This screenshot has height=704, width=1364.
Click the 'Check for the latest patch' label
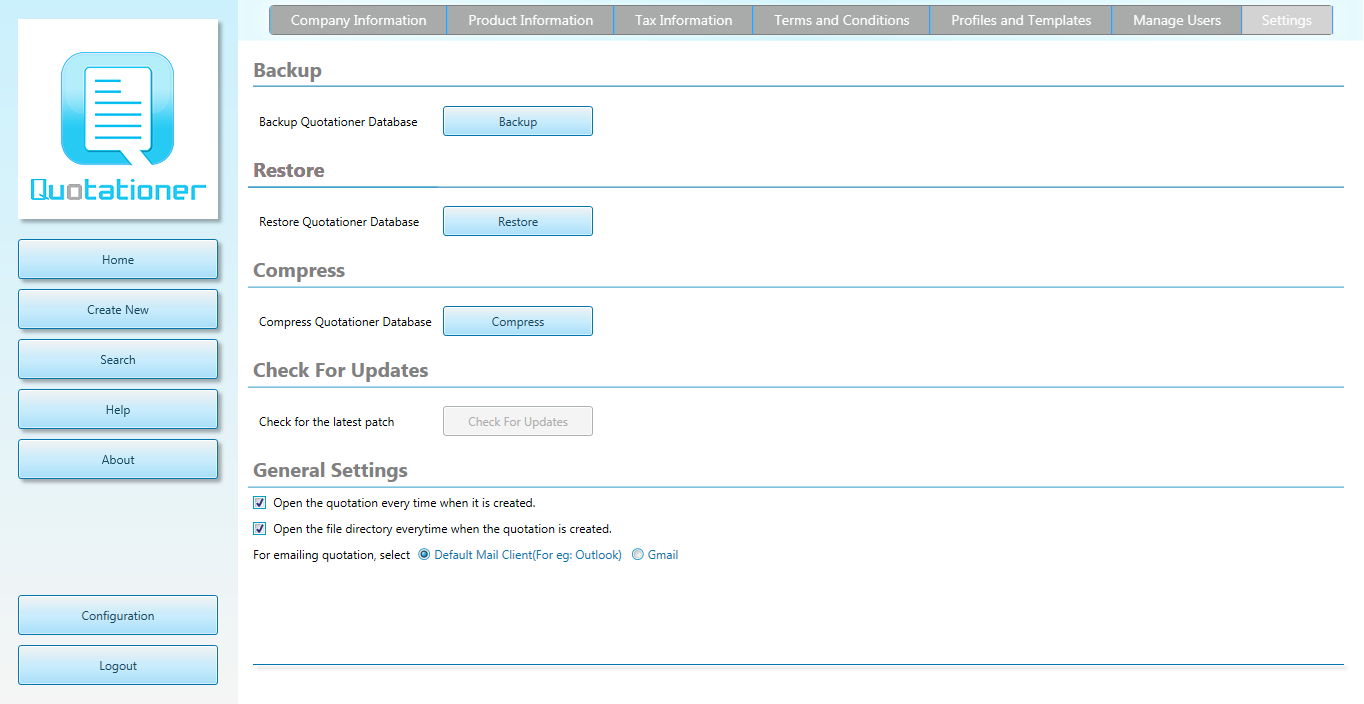326,422
